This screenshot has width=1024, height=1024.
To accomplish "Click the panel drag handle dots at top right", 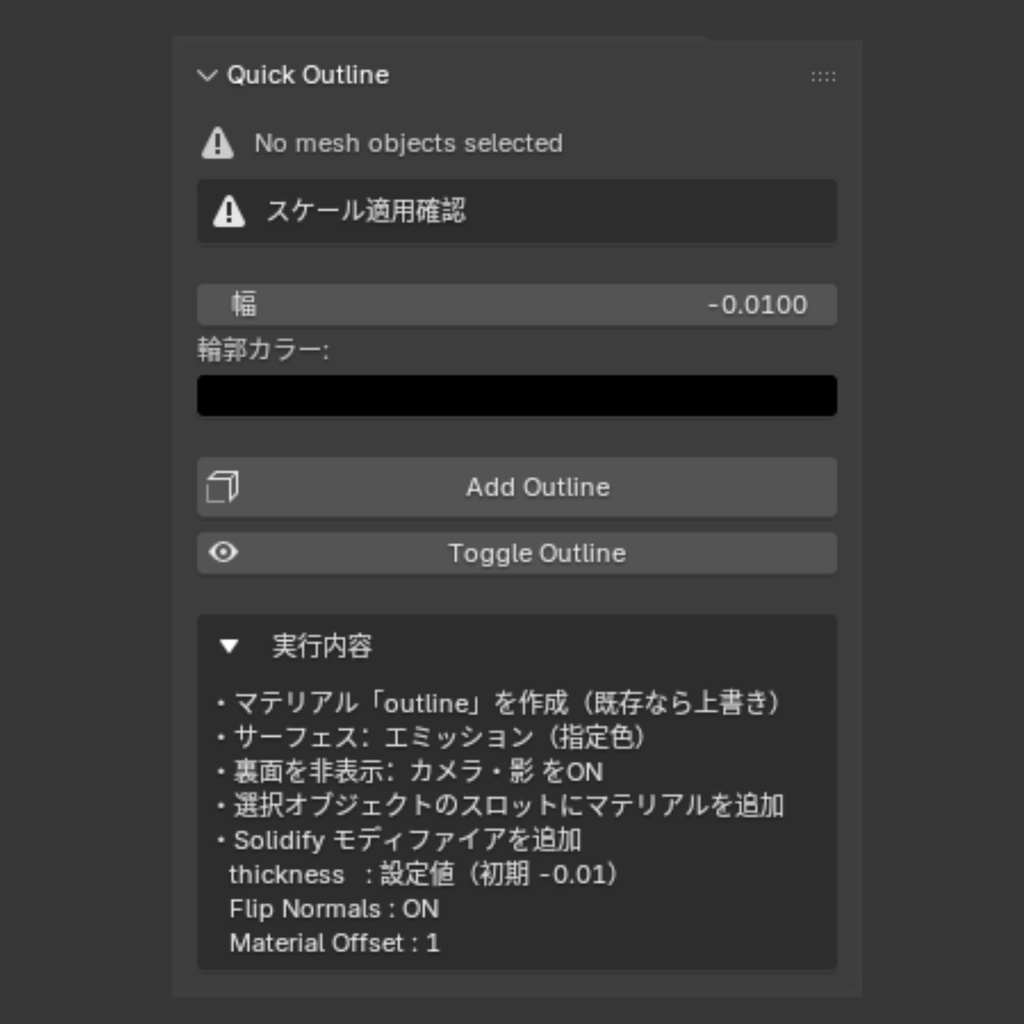I will [822, 76].
